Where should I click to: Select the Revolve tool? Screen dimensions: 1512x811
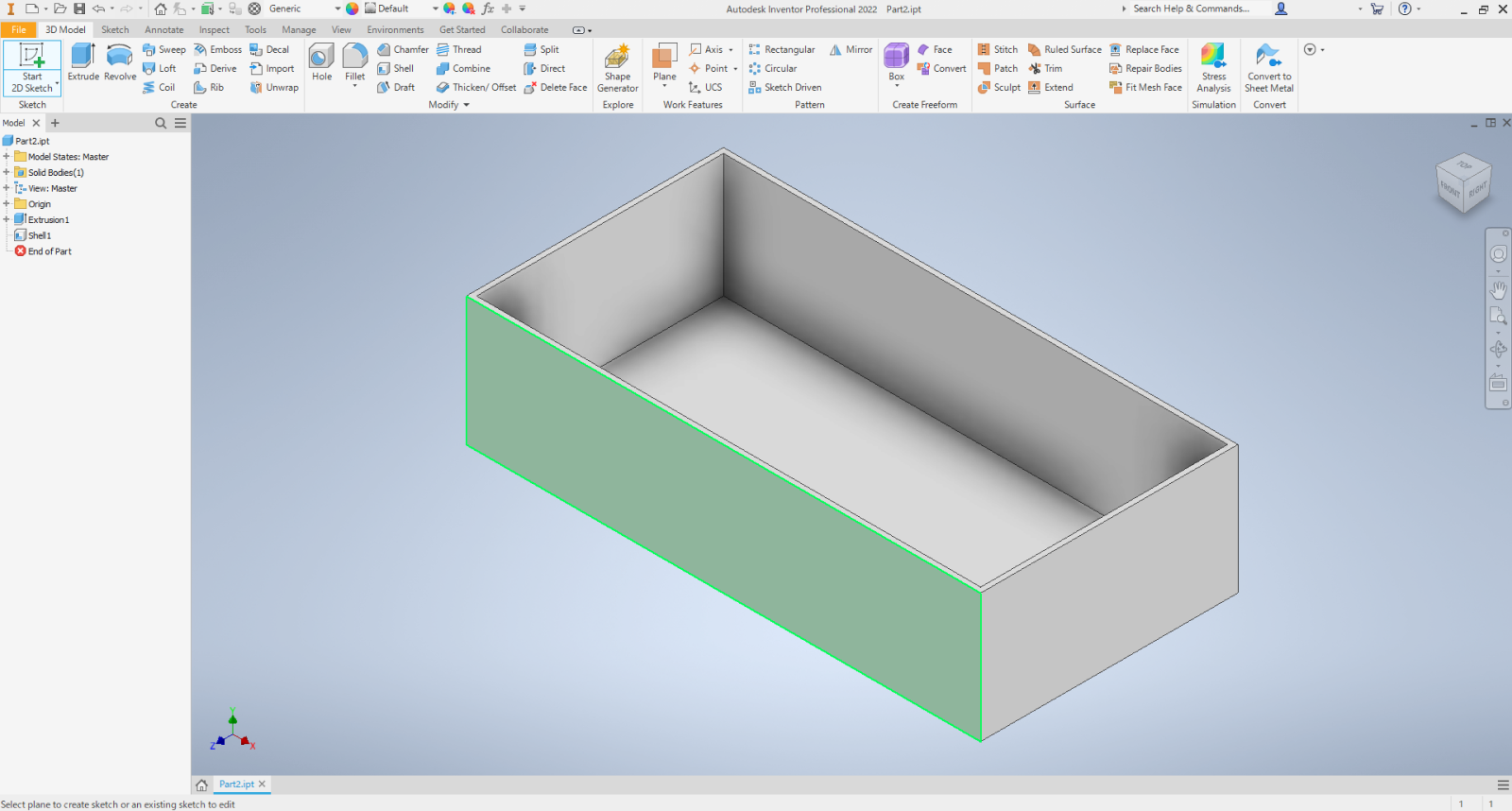pyautogui.click(x=120, y=62)
